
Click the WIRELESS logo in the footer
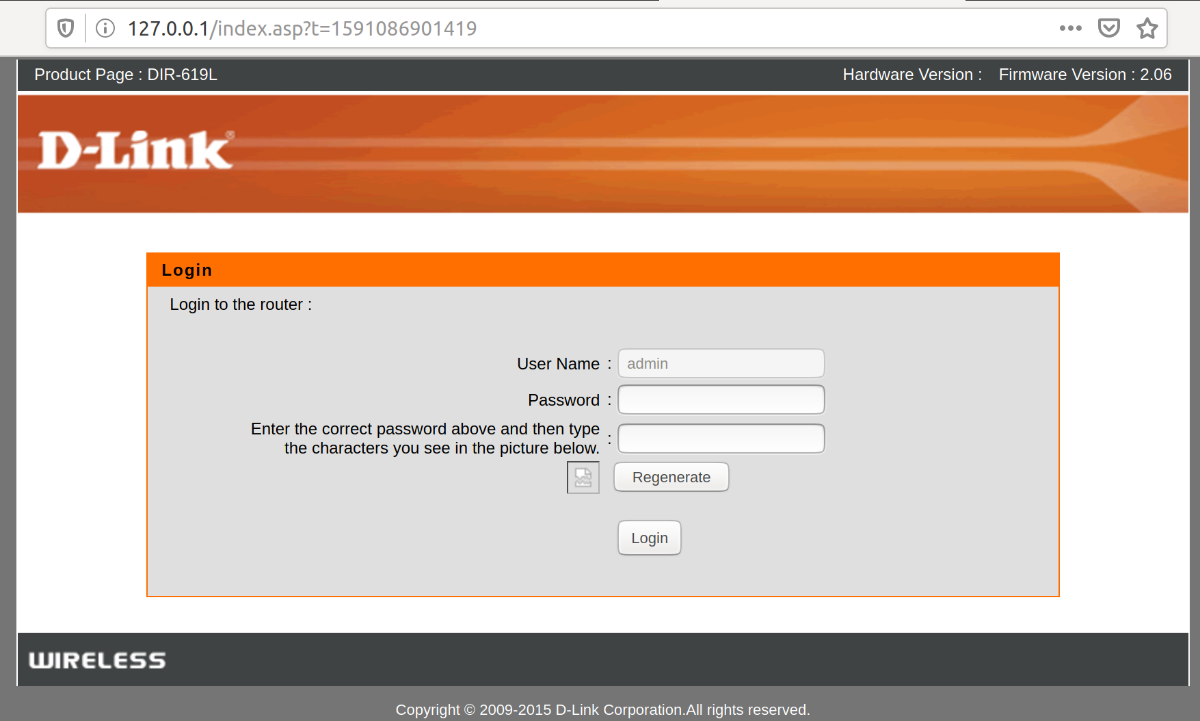pos(97,660)
